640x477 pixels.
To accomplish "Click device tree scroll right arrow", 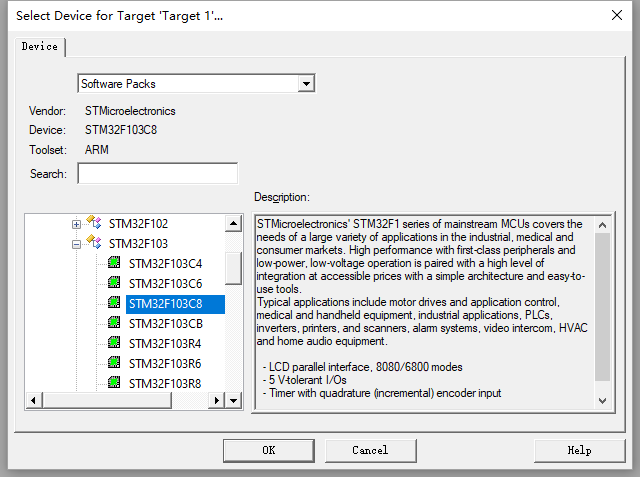I will (x=217, y=400).
